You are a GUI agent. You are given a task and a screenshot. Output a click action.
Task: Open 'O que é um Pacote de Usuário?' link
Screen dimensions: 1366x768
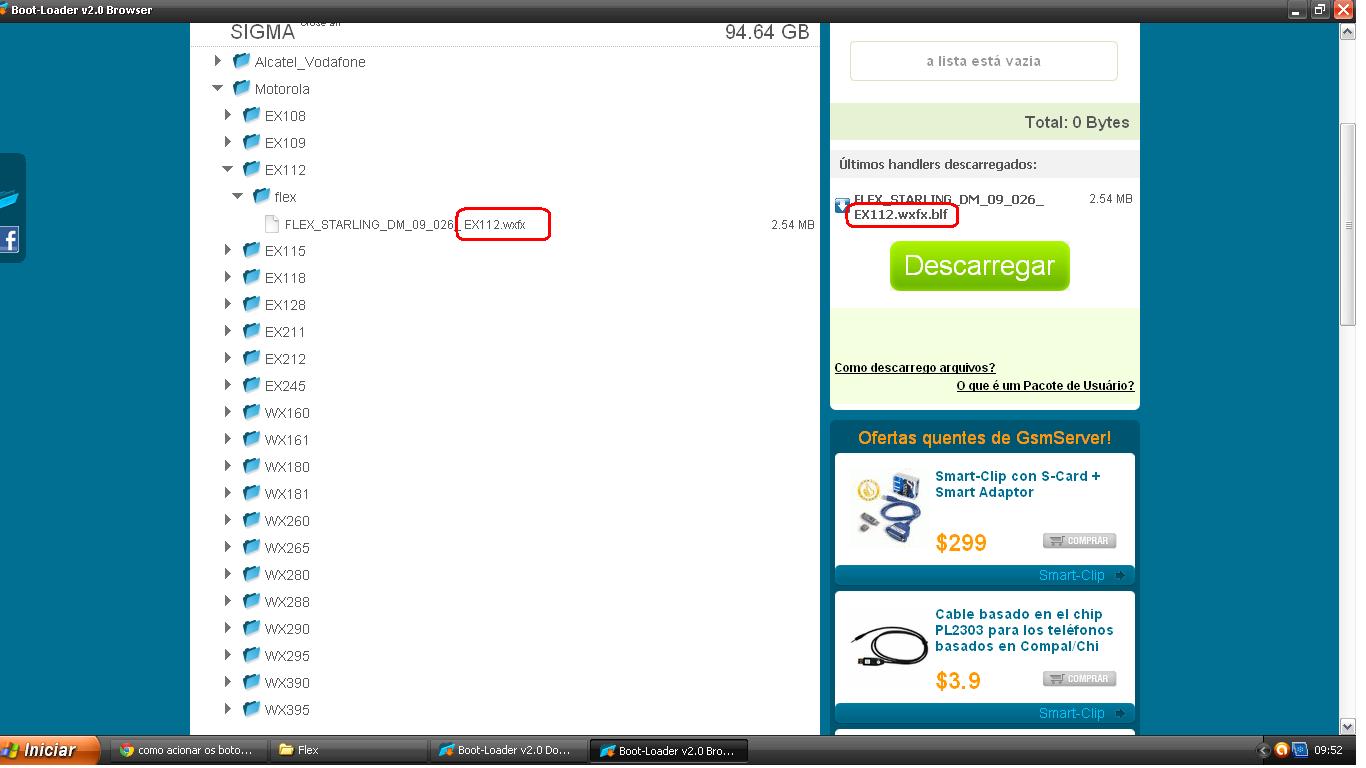click(x=1045, y=386)
